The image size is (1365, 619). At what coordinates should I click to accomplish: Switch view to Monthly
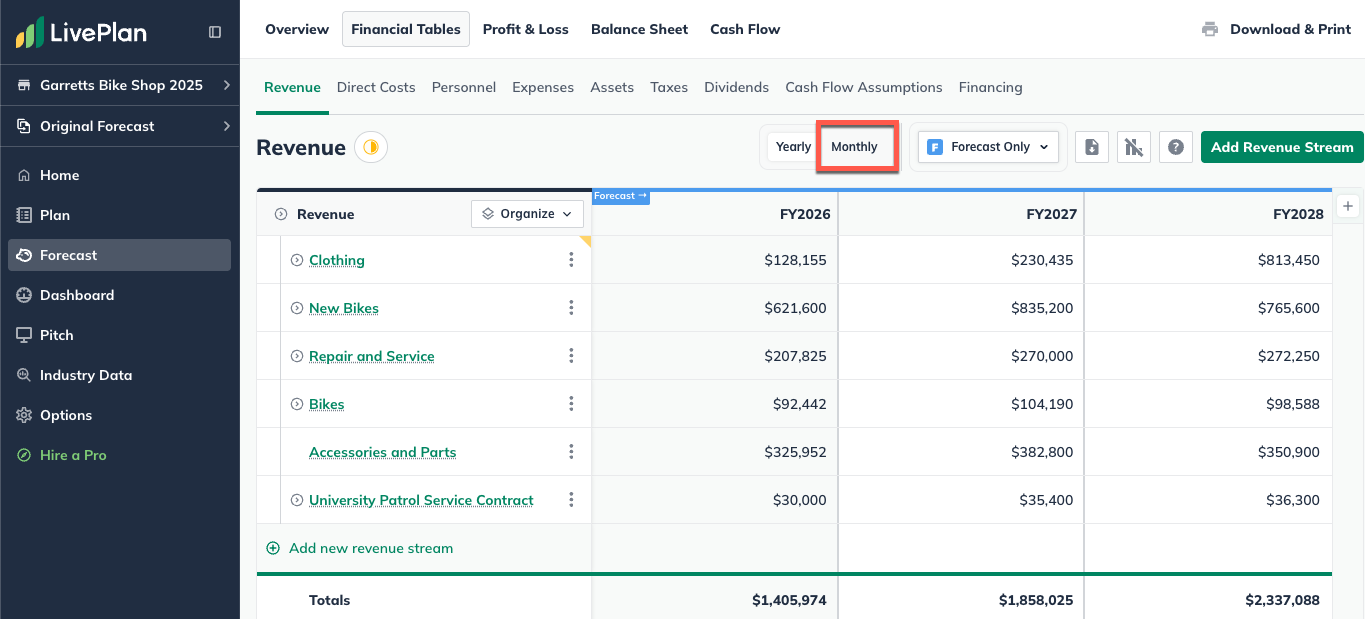click(x=855, y=147)
